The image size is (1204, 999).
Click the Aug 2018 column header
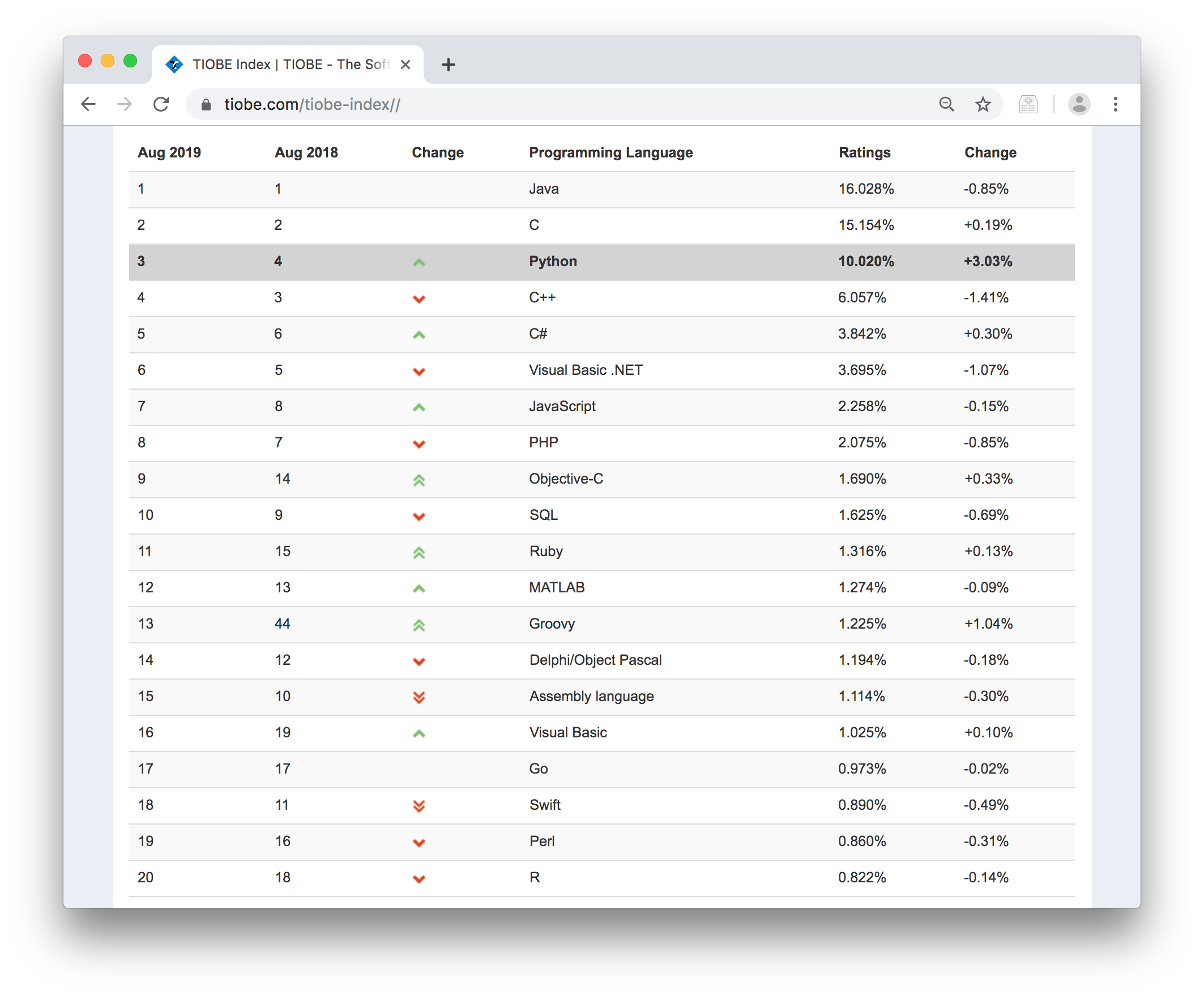point(306,152)
